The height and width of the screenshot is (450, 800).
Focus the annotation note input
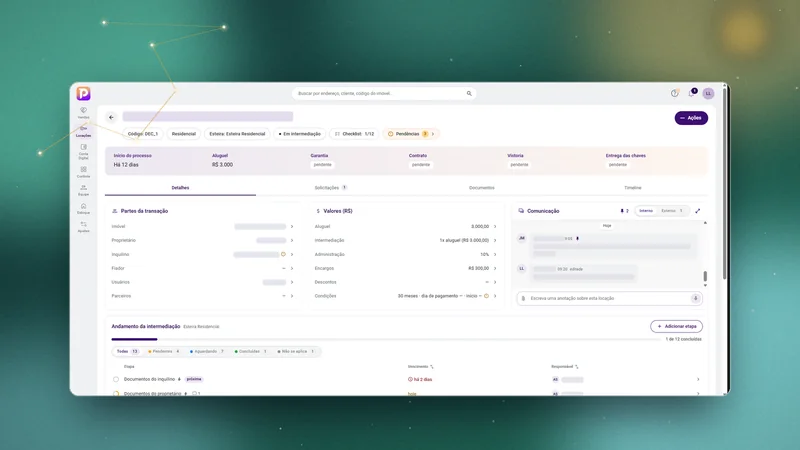click(607, 298)
